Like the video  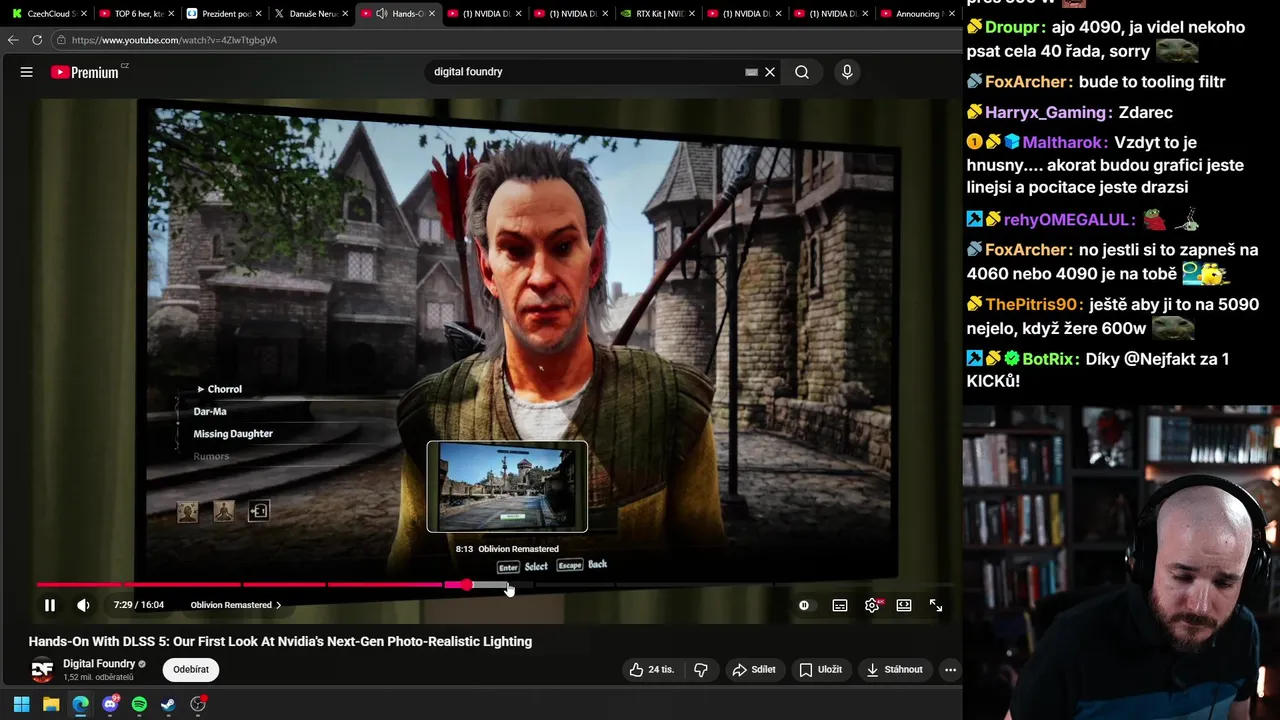(651, 670)
